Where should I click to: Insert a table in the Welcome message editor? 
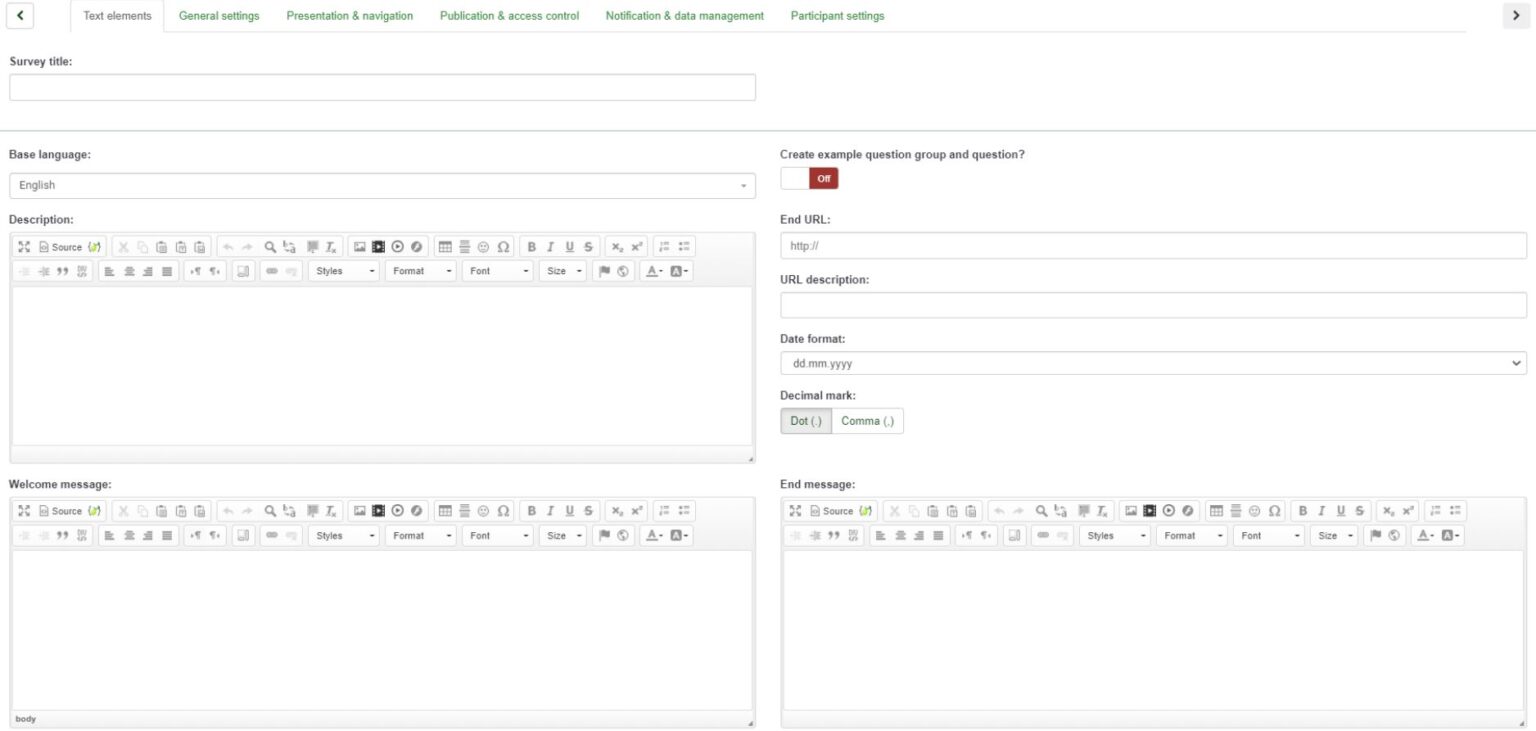[443, 510]
